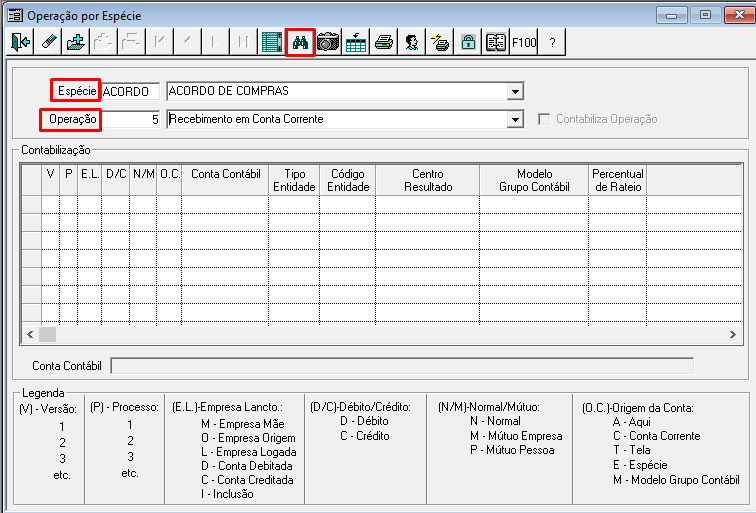This screenshot has width=756, height=513.
Task: Click the V column header
Action: pyautogui.click(x=51, y=180)
